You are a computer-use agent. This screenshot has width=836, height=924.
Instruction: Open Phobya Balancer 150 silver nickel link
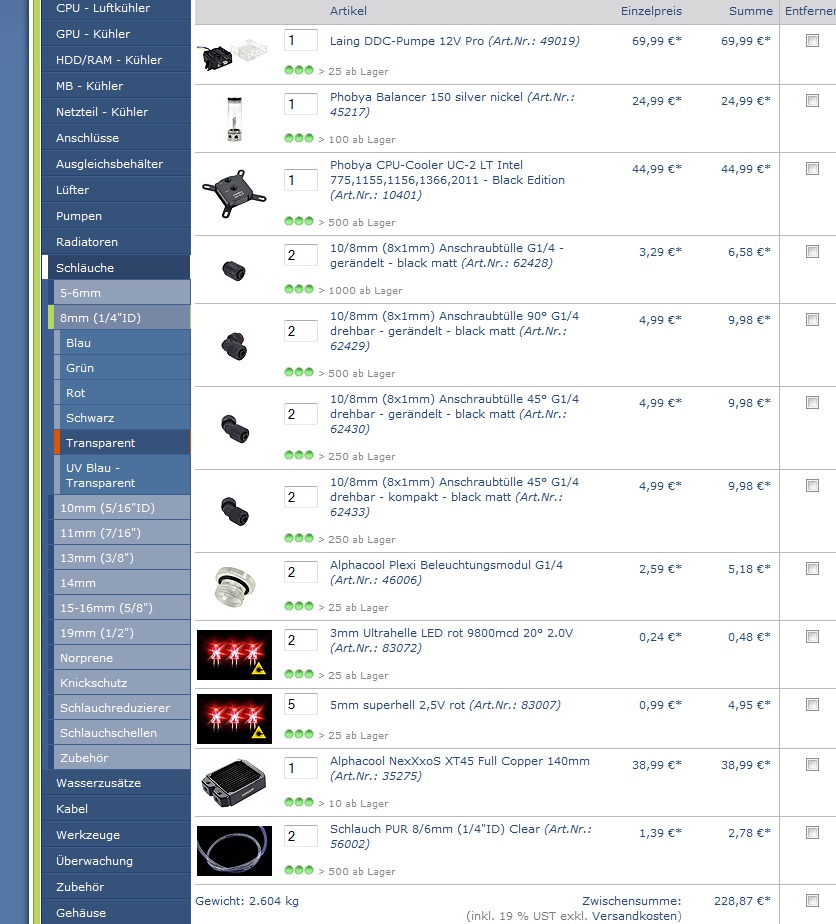click(x=452, y=104)
